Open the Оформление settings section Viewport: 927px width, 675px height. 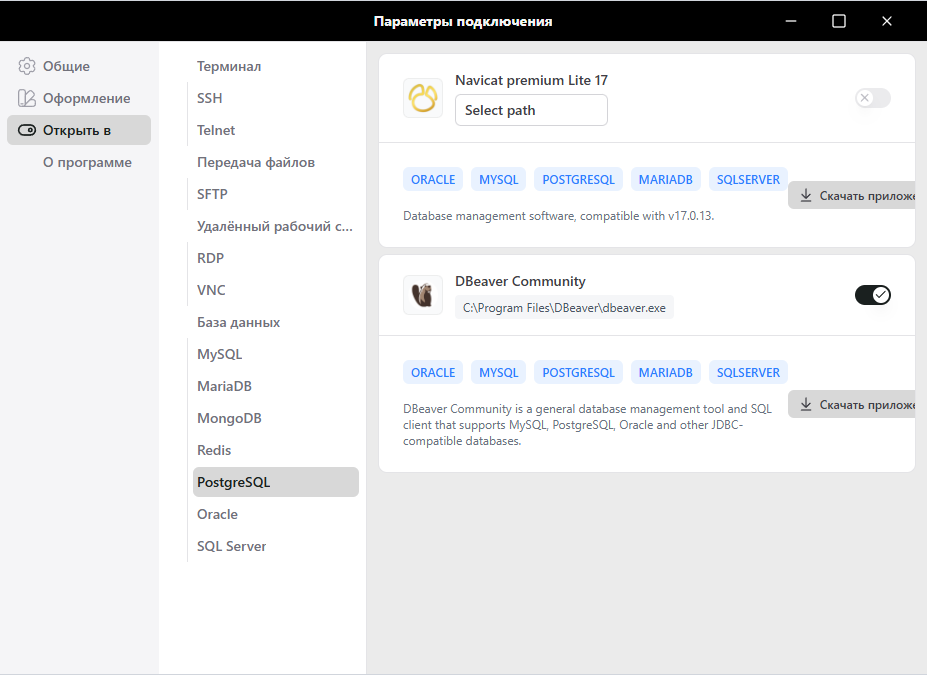(79, 98)
